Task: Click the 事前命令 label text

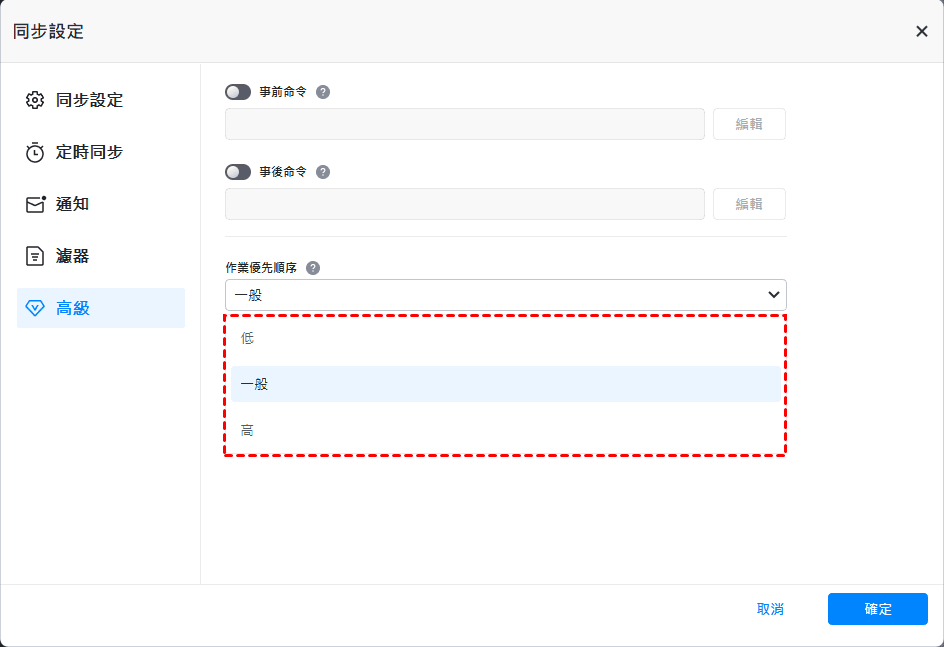Action: click(x=283, y=92)
